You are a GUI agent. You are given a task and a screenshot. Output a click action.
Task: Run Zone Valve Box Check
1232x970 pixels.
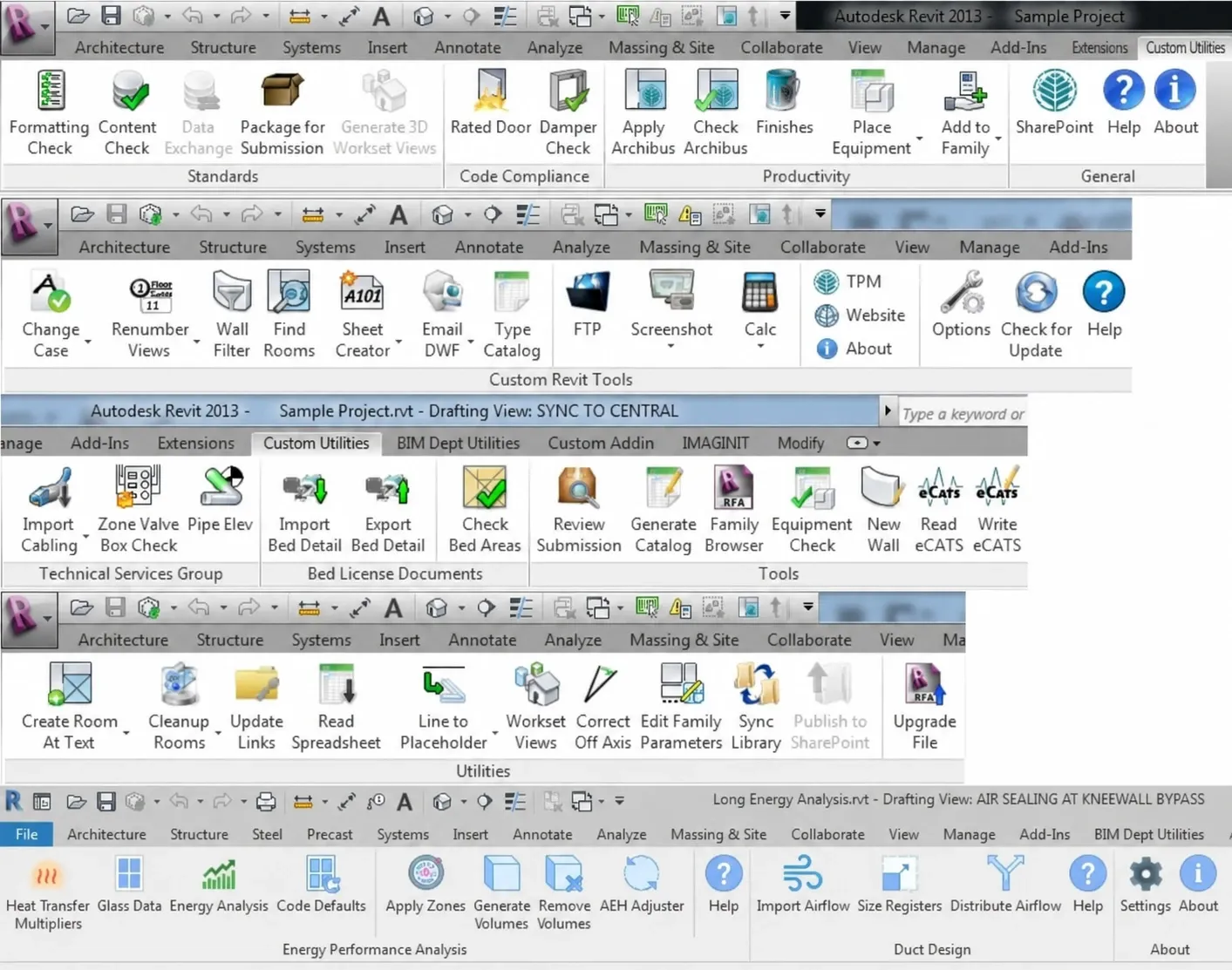[138, 510]
